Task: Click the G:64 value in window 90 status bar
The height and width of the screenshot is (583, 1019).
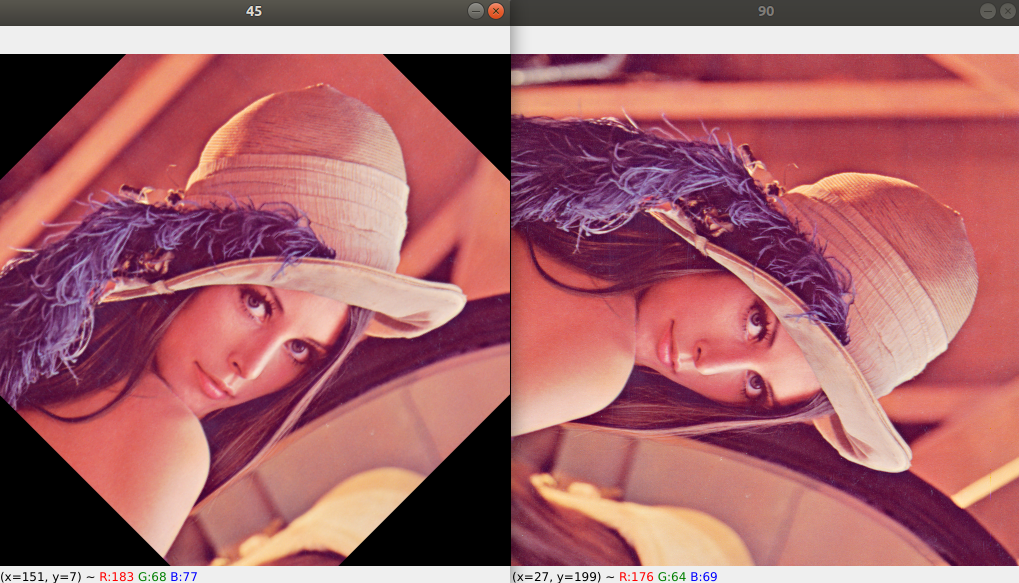Action: click(672, 577)
